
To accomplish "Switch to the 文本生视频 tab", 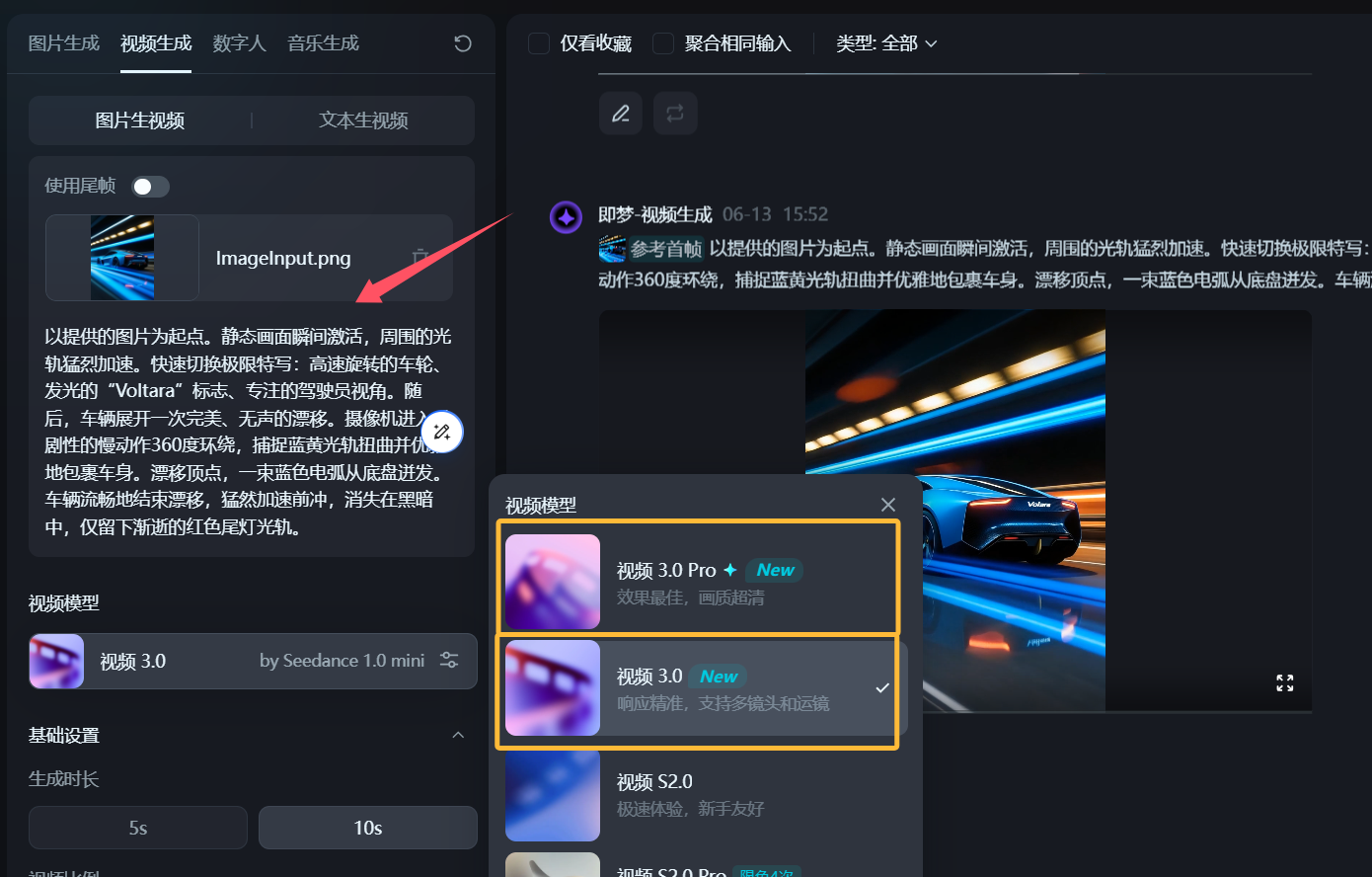I will point(363,120).
